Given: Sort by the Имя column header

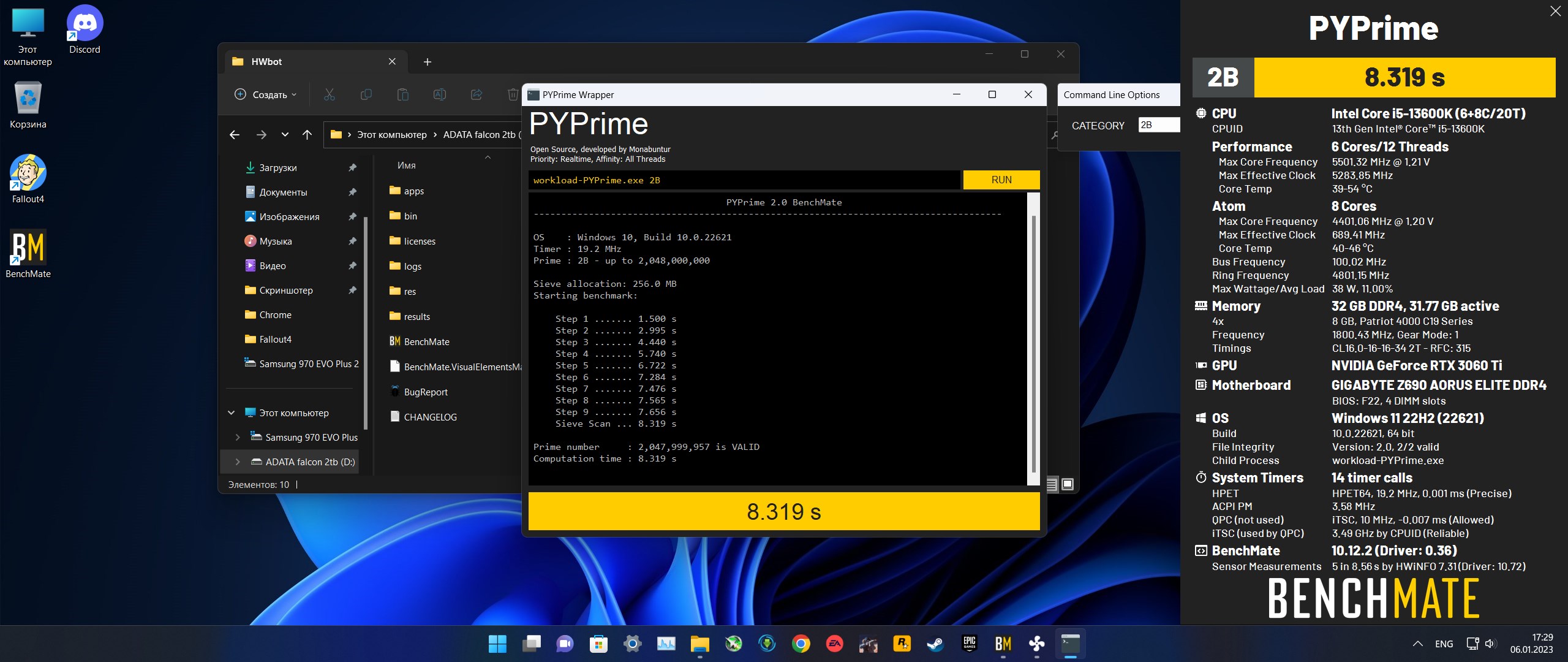Looking at the screenshot, I should [x=407, y=165].
